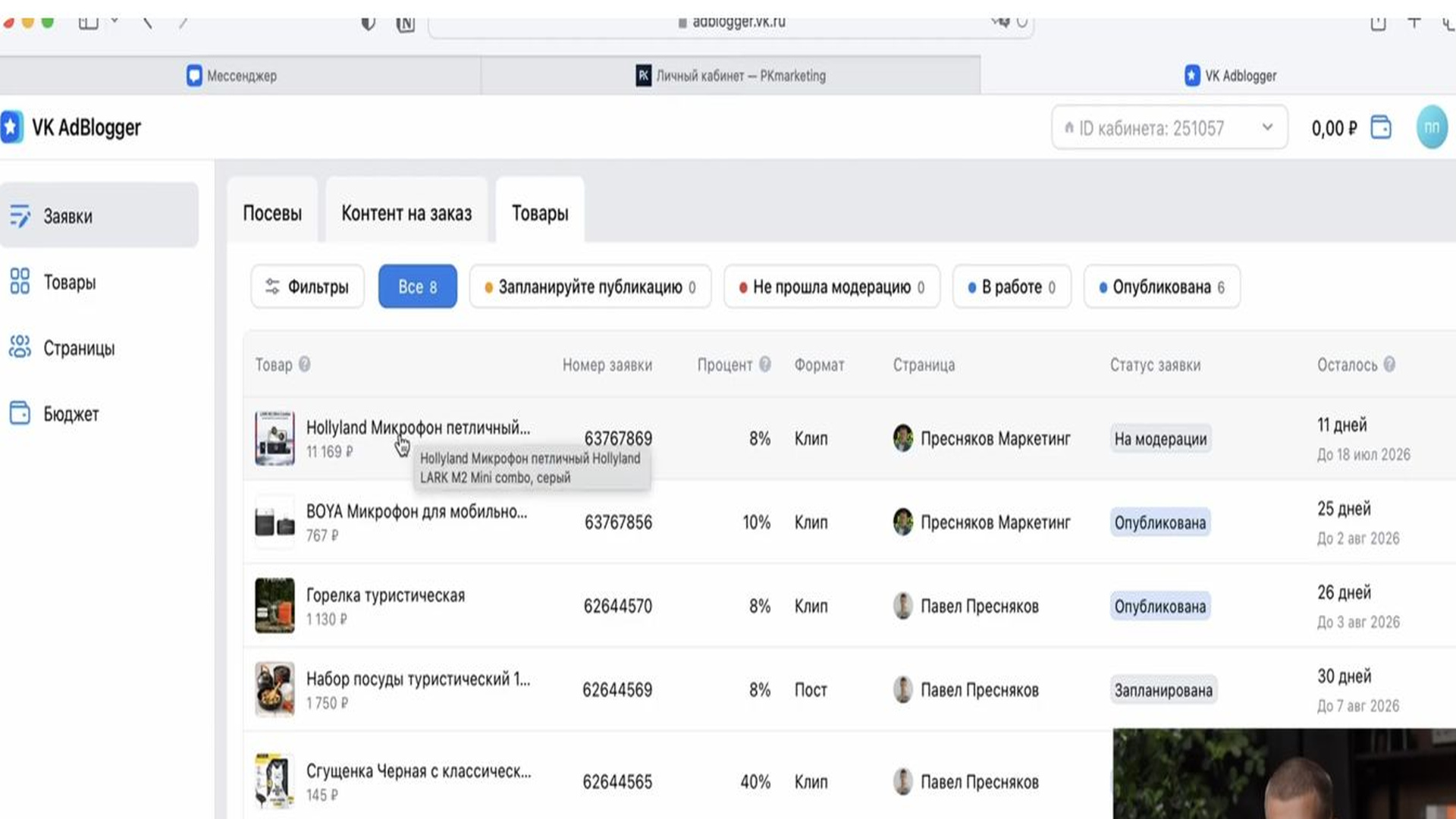Click the browser address bar
1456x819 pixels.
(x=732, y=23)
